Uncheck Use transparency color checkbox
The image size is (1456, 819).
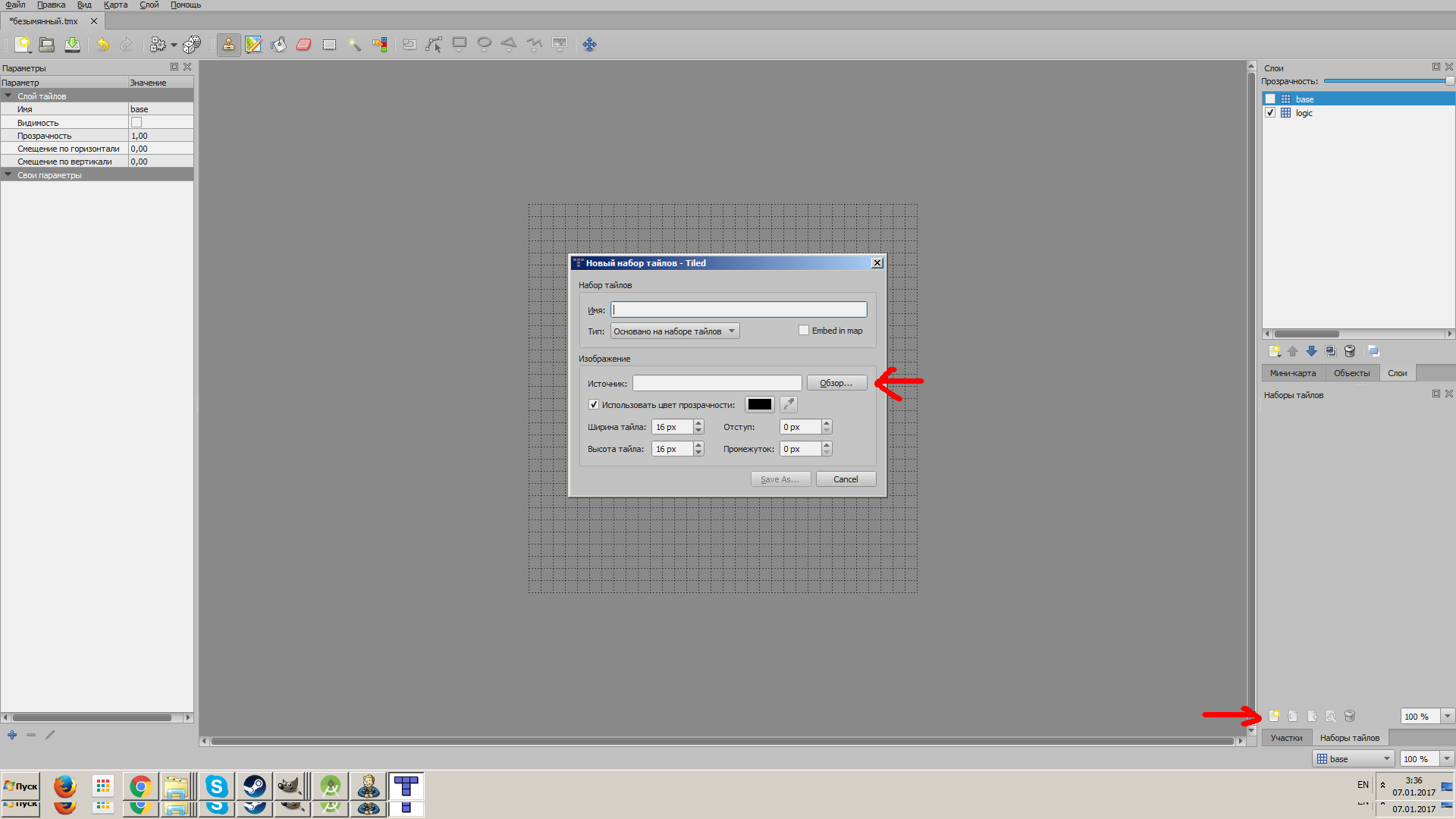coord(594,405)
